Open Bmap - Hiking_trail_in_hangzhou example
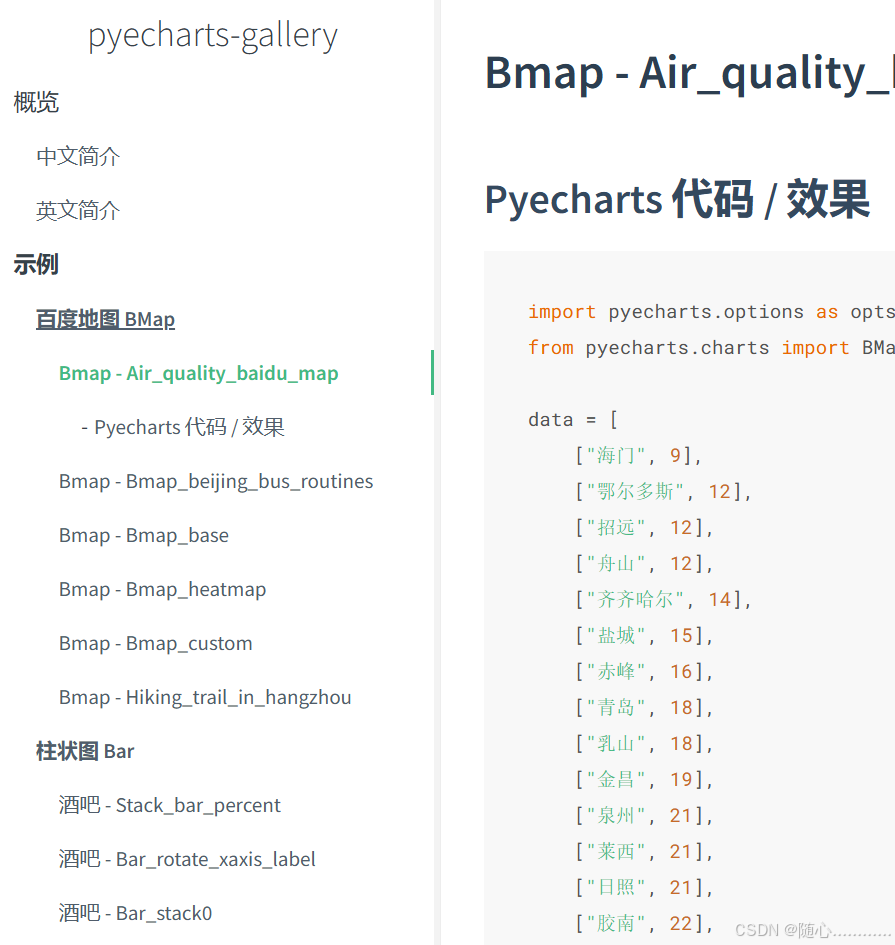This screenshot has width=895, height=945. (205, 697)
